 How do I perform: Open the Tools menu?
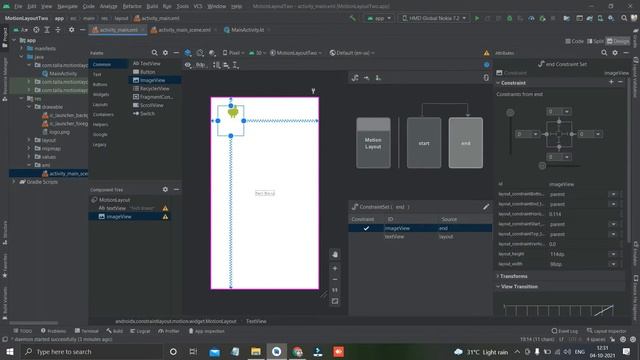click(x=182, y=6)
